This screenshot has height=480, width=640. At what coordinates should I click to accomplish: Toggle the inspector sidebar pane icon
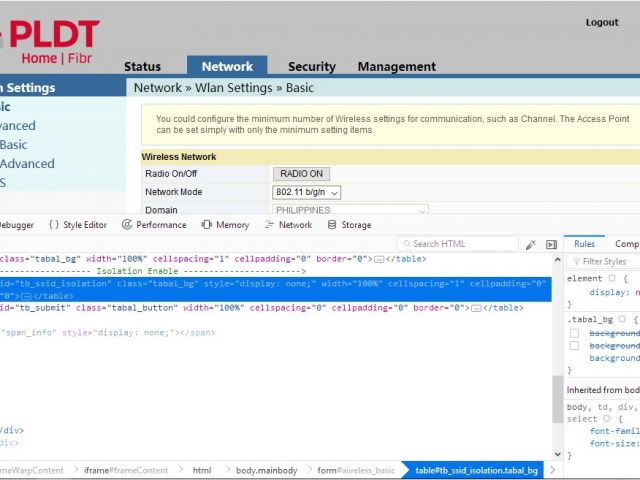tap(551, 244)
